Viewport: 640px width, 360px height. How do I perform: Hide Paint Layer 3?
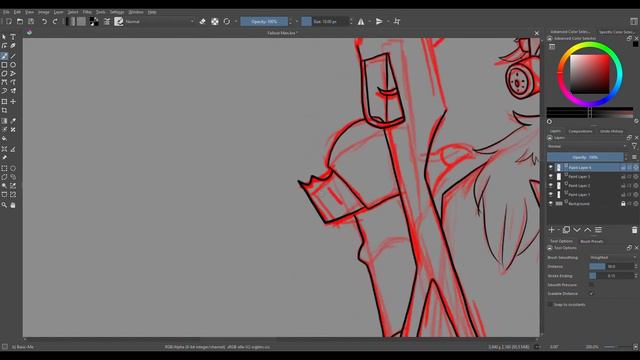(550, 176)
